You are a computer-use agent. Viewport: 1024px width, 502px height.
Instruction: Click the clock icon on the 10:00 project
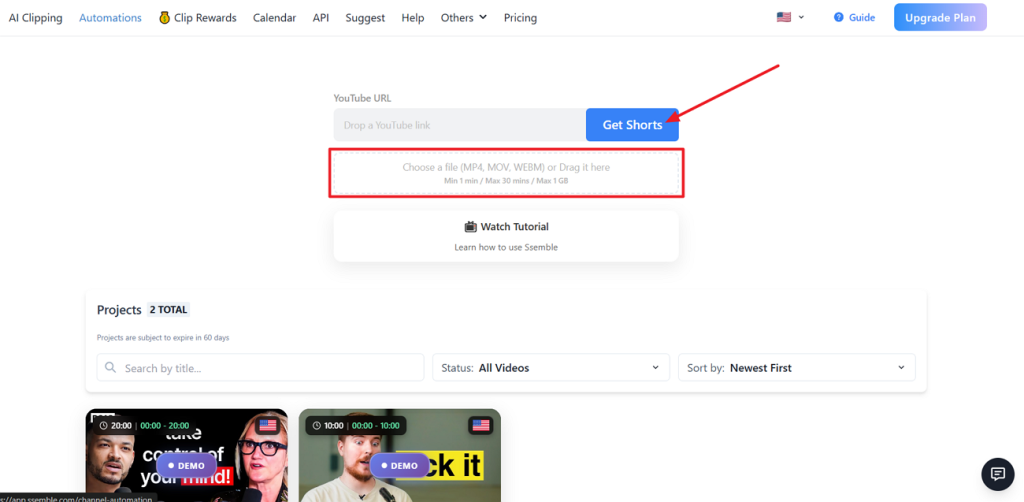coord(317,426)
